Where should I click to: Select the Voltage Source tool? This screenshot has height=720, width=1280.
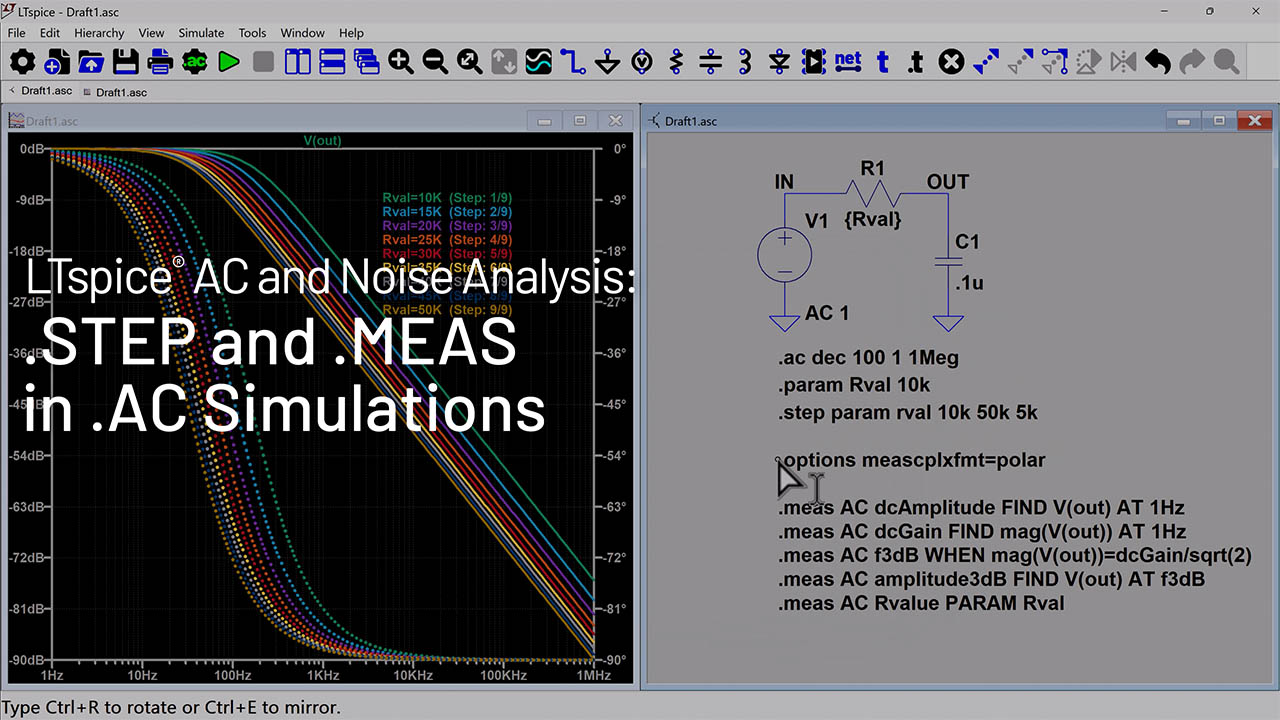(642, 62)
